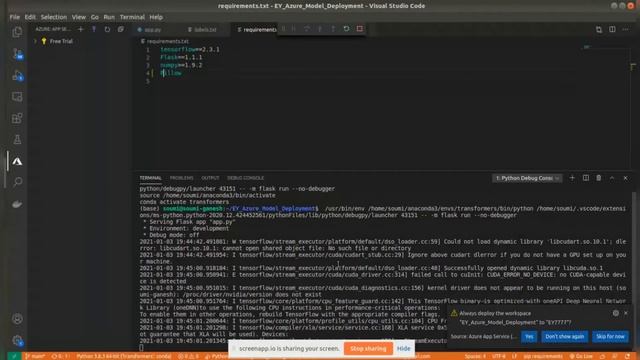Open the File menu

[15, 17]
